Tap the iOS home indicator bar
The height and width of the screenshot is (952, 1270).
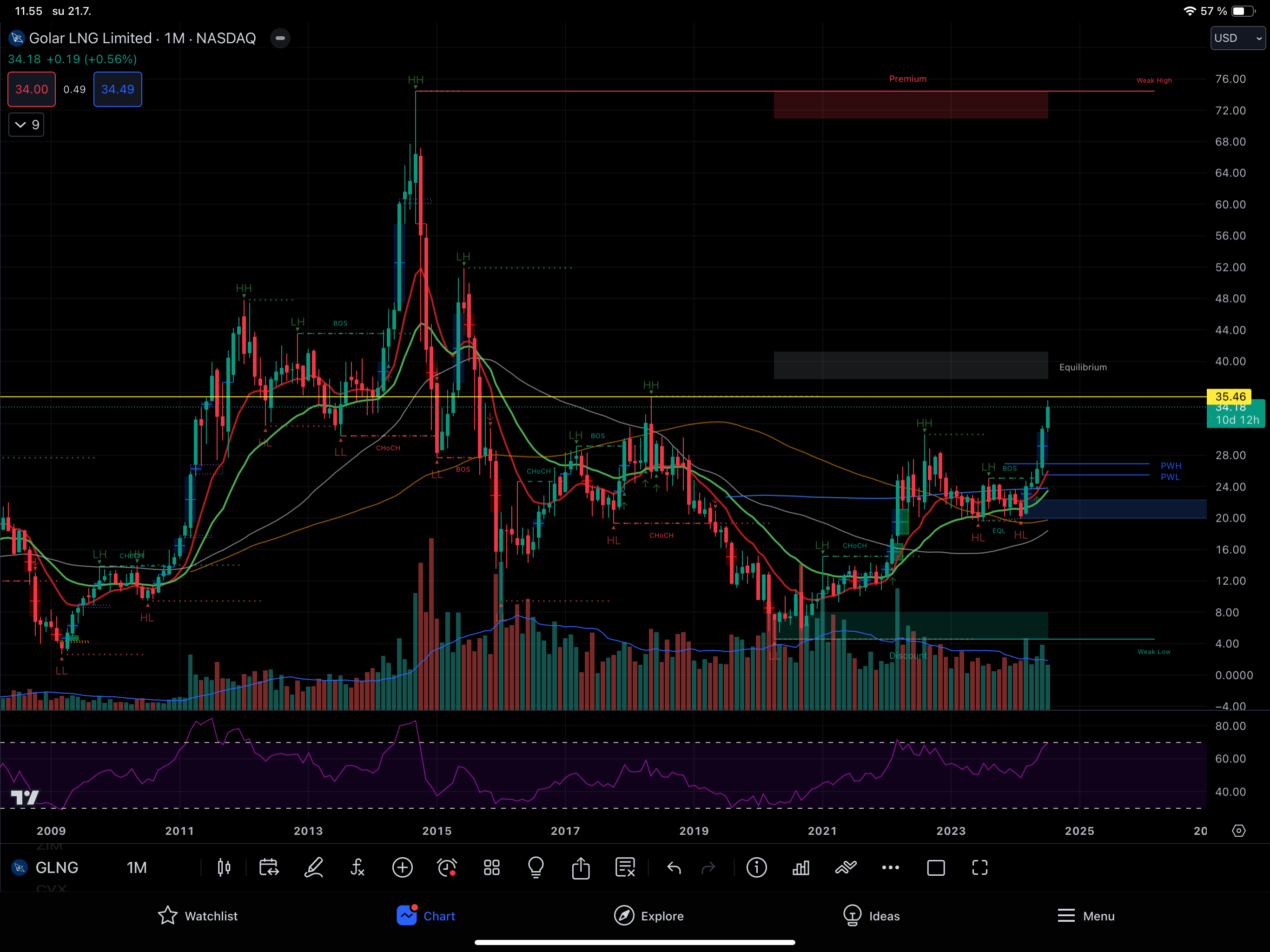pyautogui.click(x=635, y=942)
